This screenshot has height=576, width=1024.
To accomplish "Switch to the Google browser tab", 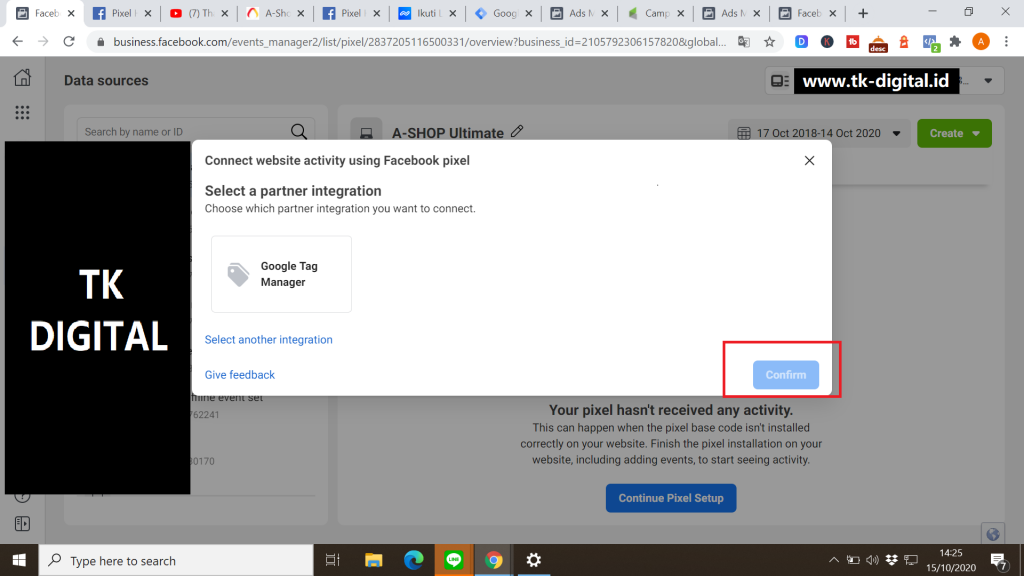I will pos(502,14).
